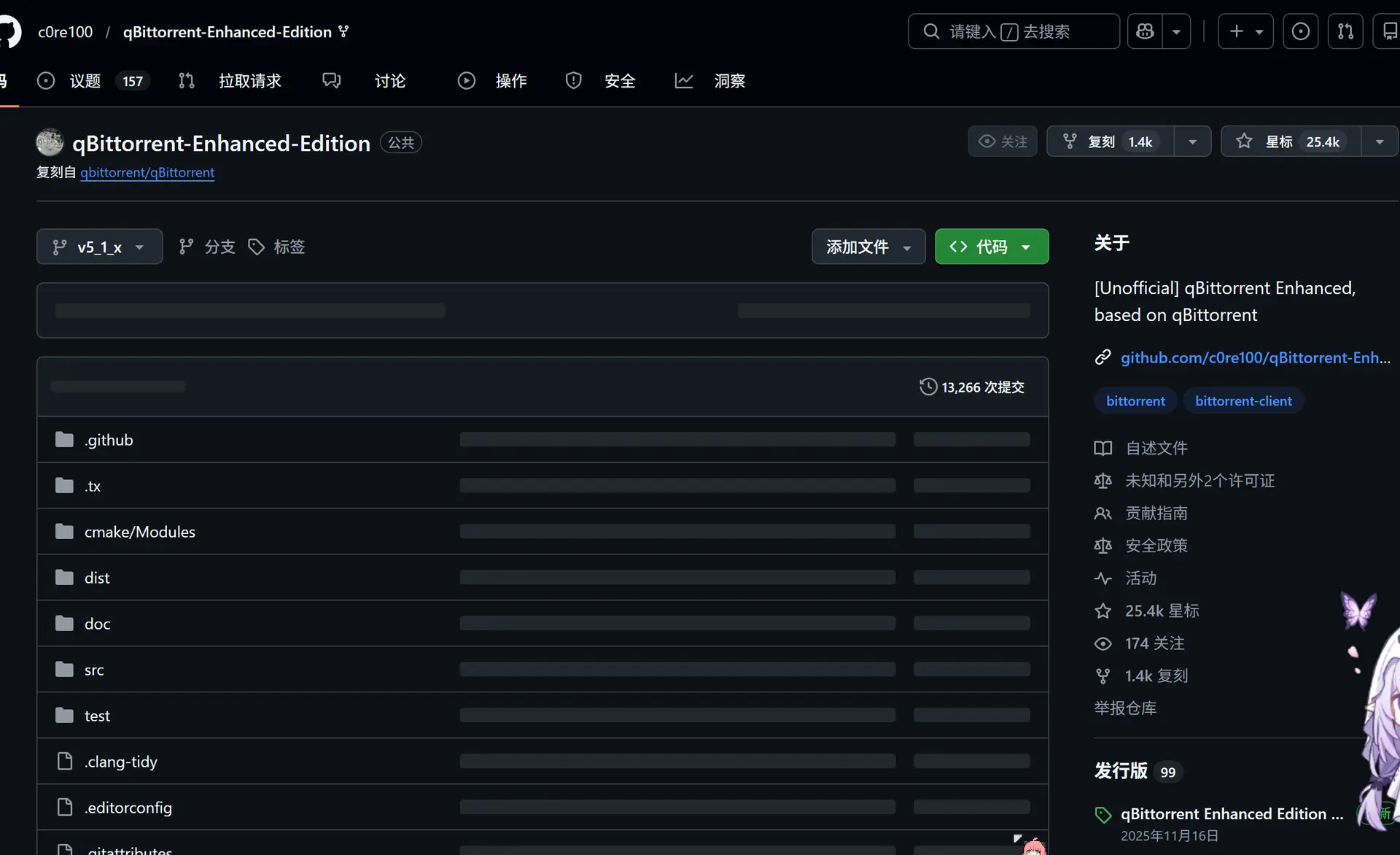Focus the search input field
The image size is (1400, 855).
[1014, 31]
